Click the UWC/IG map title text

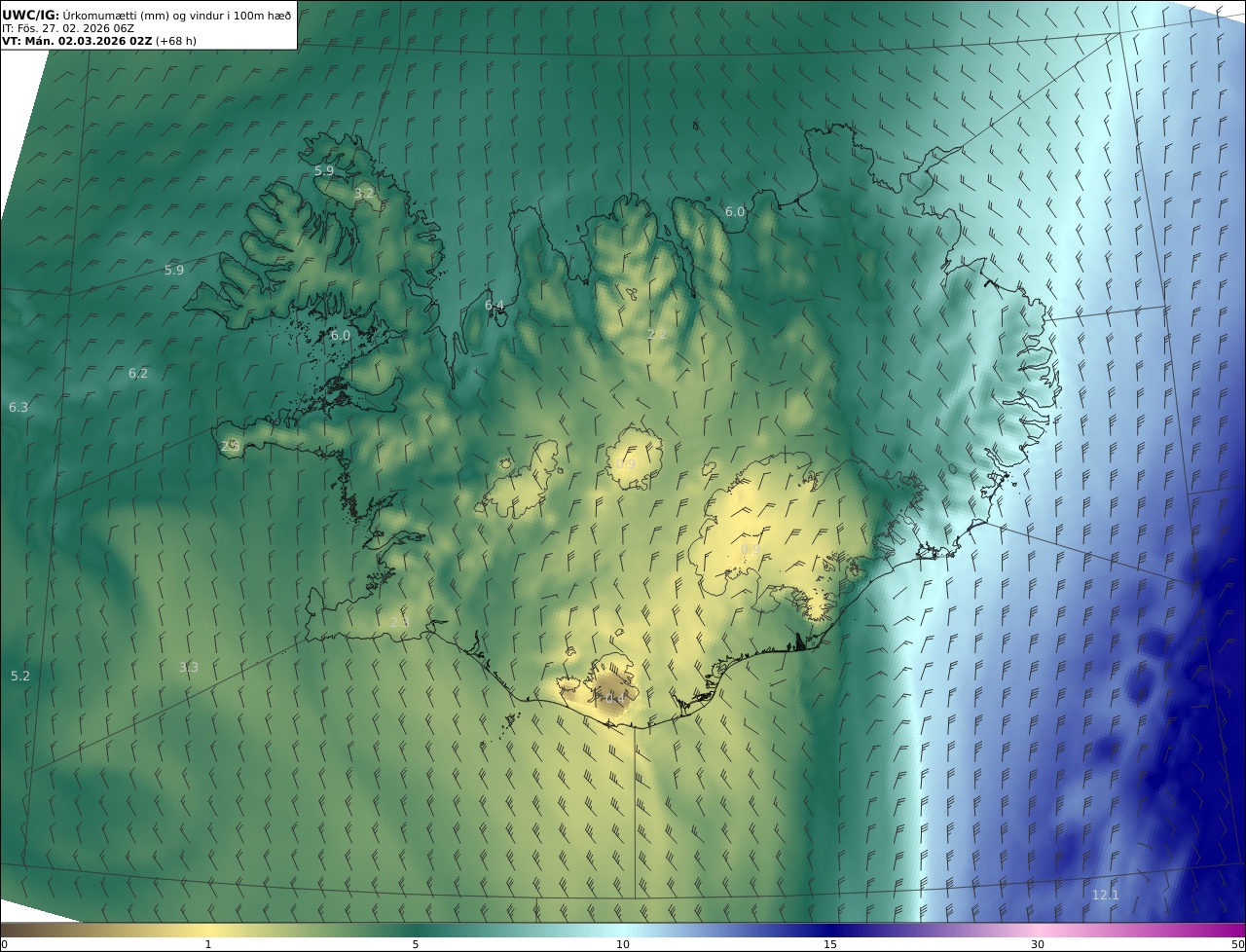click(147, 15)
